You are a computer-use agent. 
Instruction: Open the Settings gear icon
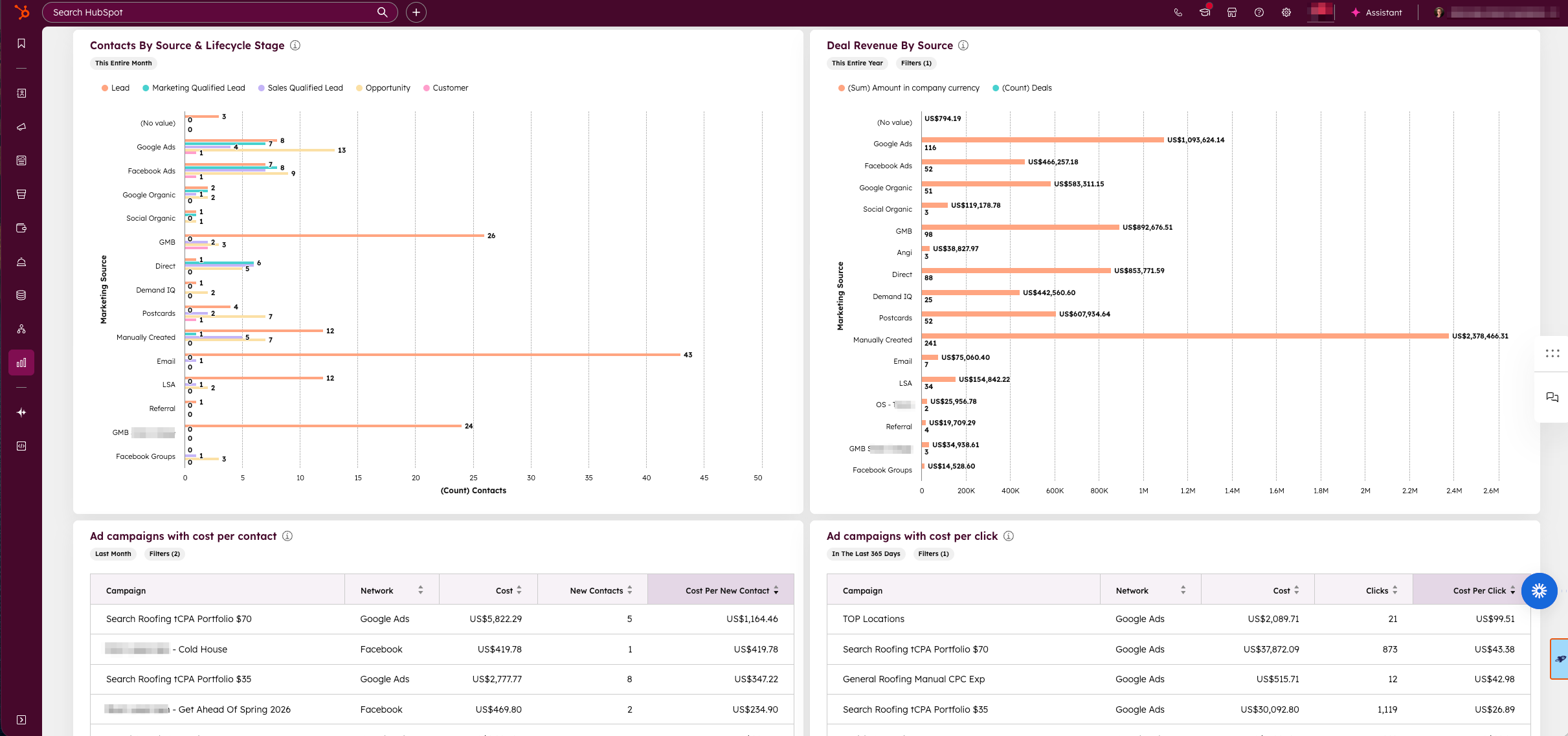tap(1286, 12)
